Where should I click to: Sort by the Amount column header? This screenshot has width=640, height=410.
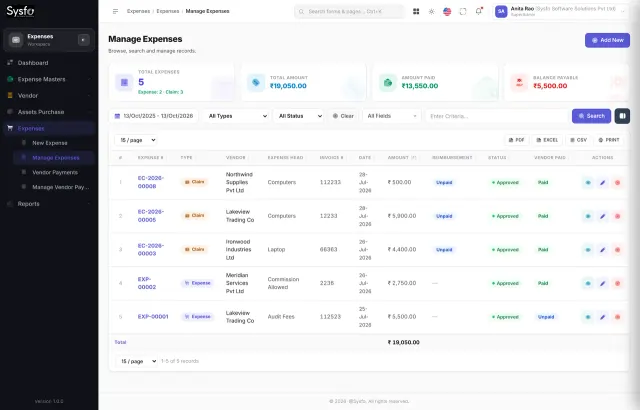pos(402,157)
